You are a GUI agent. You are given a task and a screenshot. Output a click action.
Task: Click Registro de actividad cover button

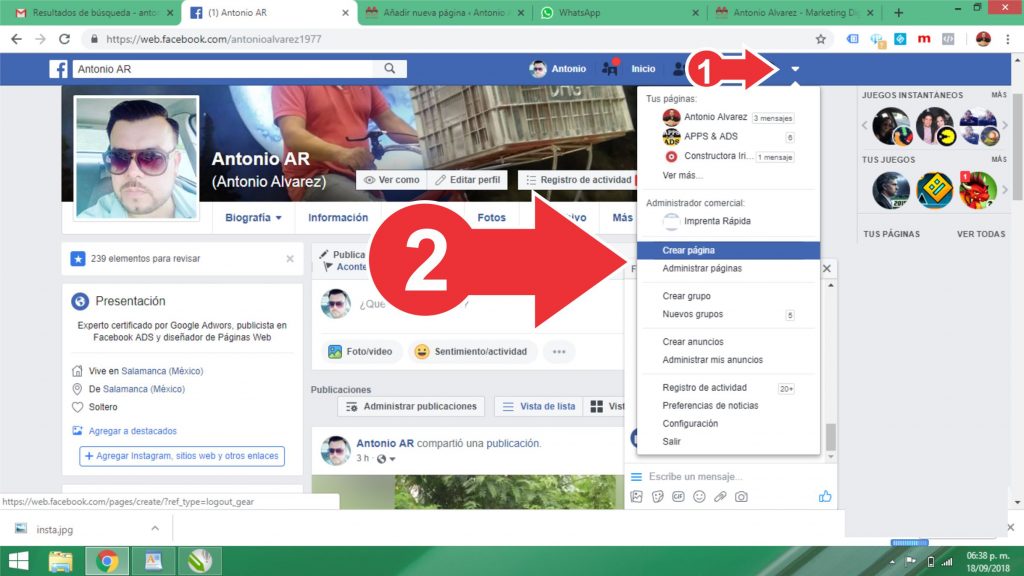click(x=579, y=180)
